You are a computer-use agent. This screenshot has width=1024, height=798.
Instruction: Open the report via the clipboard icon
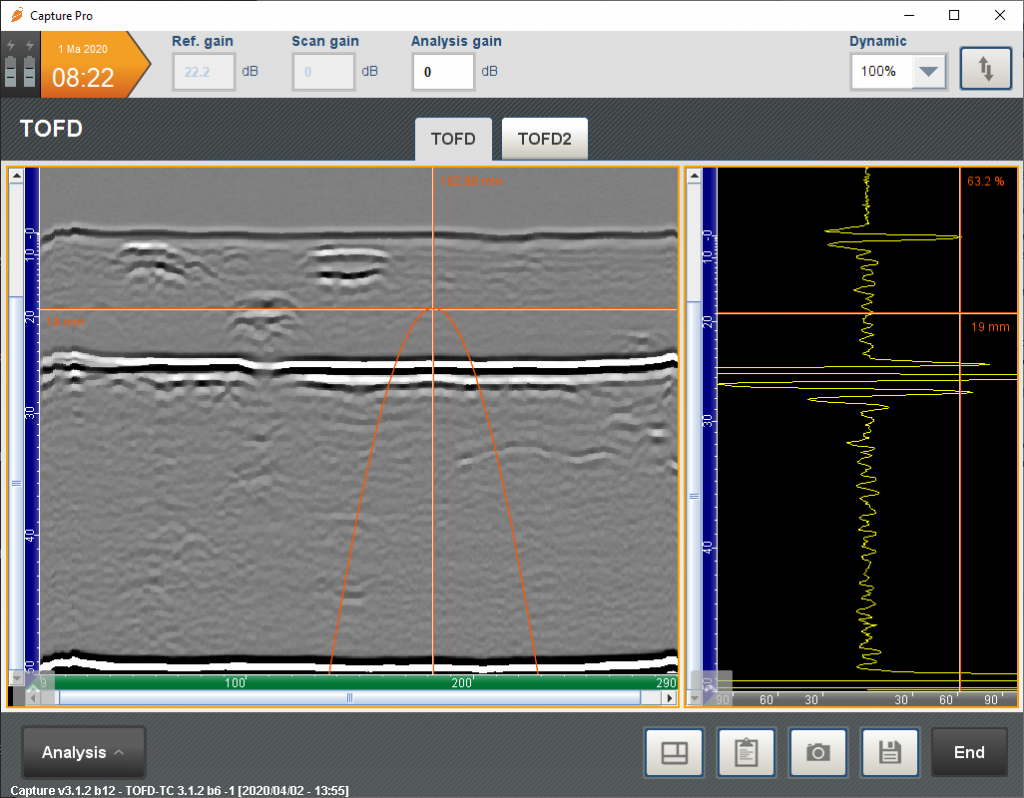746,752
